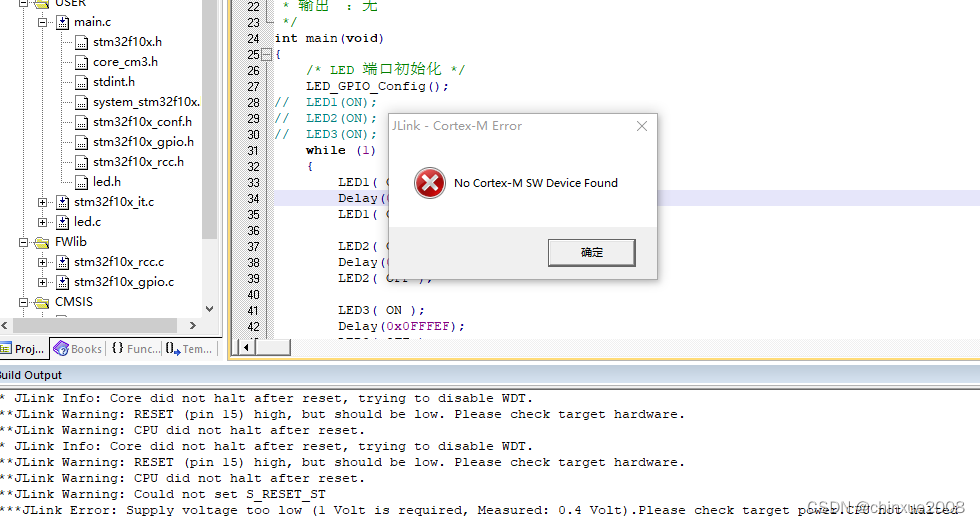Click led.h file name
This screenshot has height=523, width=980.
[x=107, y=182]
